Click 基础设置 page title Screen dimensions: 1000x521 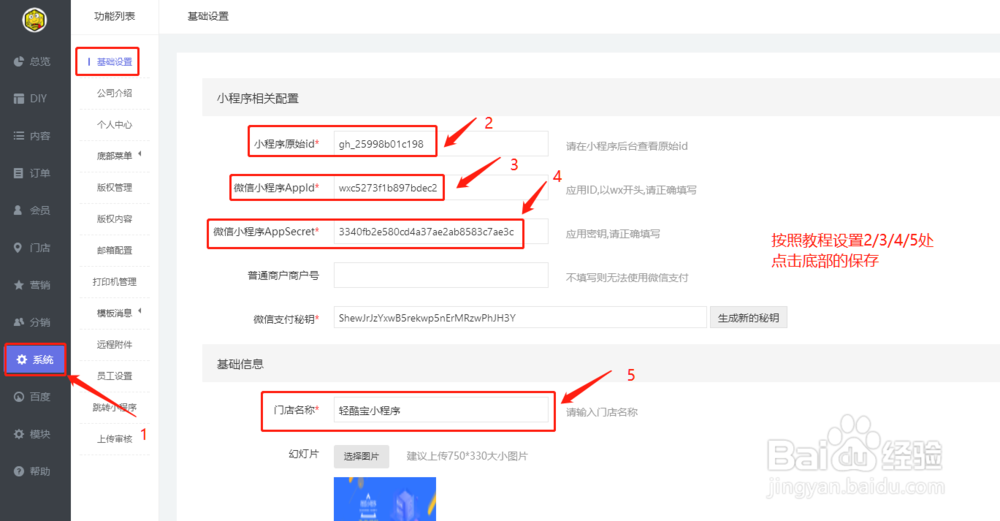(x=208, y=17)
